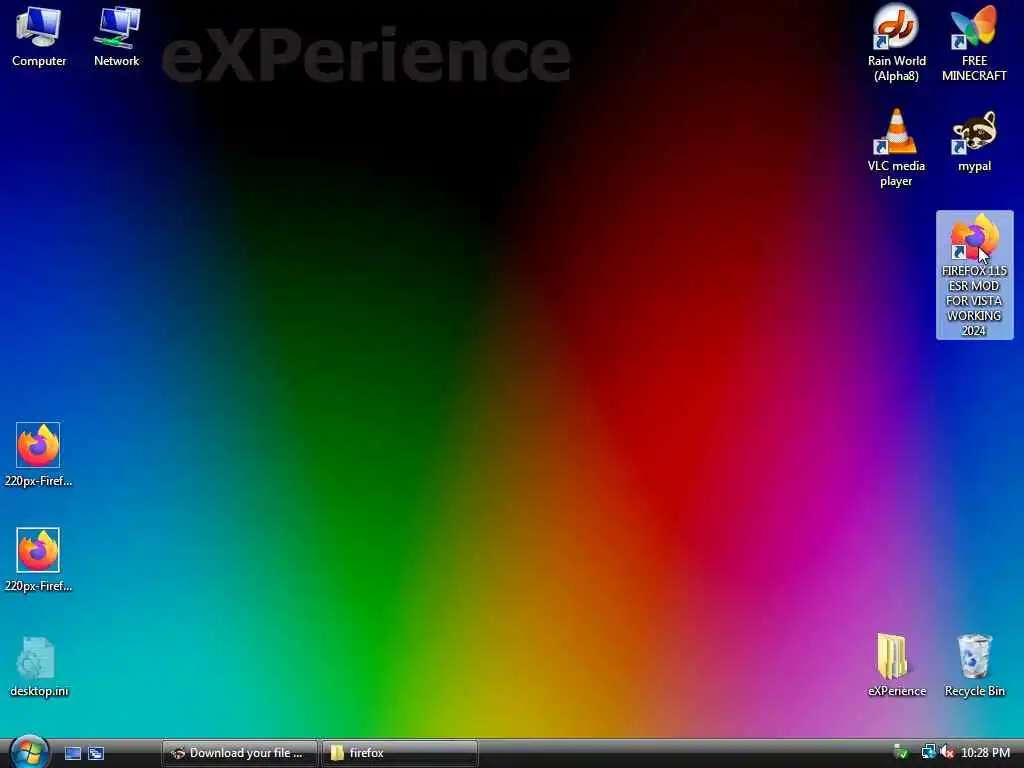This screenshot has width=1024, height=768.
Task: Switch to Download your file taskbar window
Action: pyautogui.click(x=240, y=753)
